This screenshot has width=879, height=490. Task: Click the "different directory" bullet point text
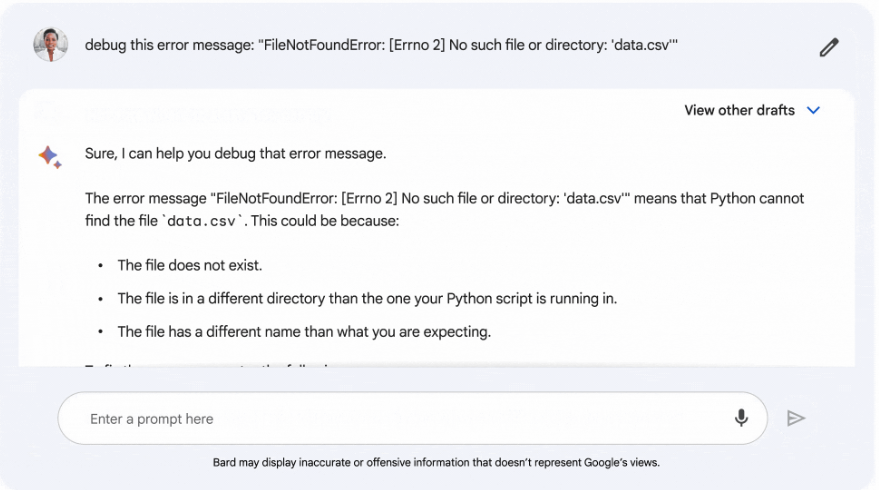(x=367, y=298)
